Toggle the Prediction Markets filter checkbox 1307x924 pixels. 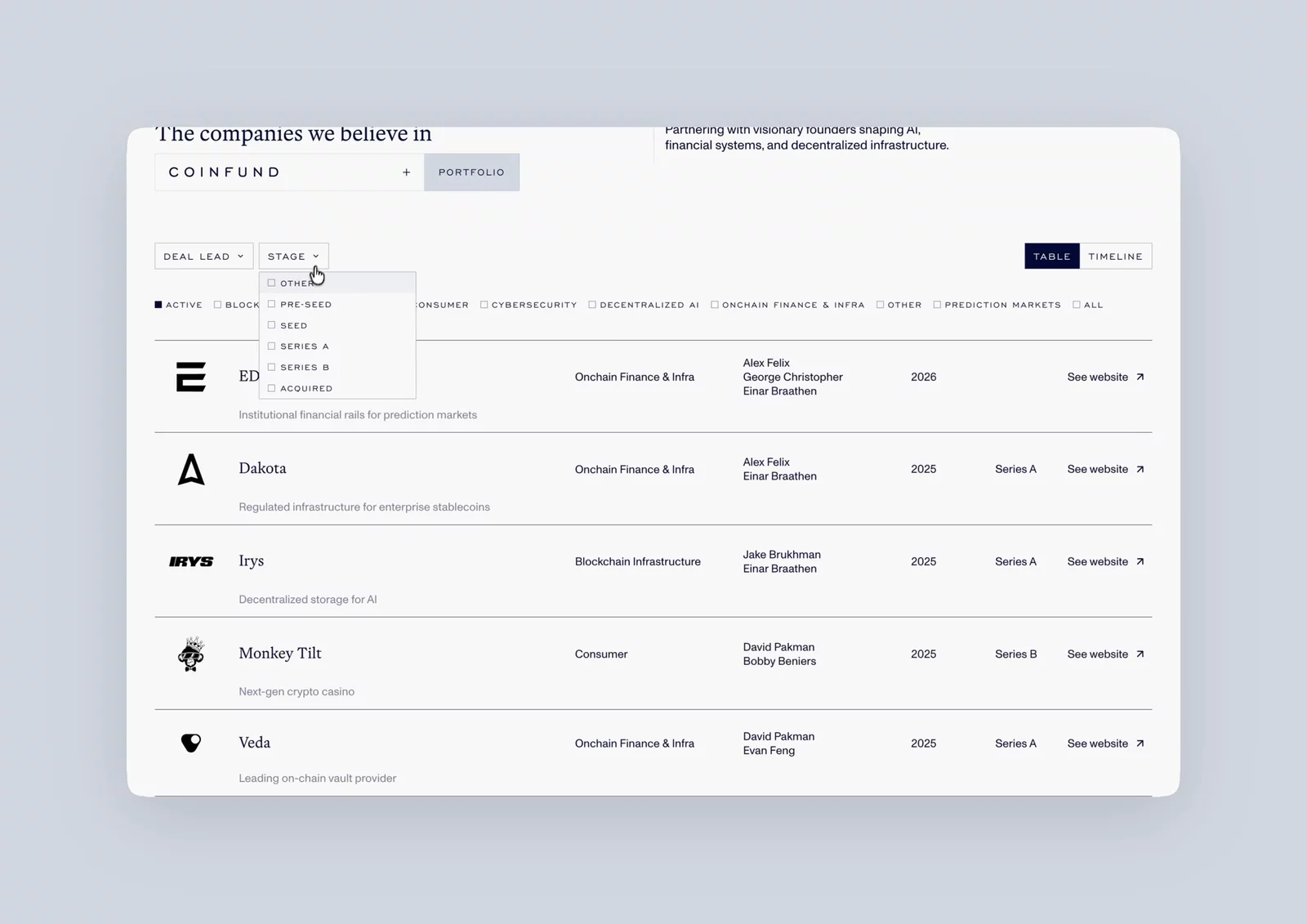tap(937, 305)
